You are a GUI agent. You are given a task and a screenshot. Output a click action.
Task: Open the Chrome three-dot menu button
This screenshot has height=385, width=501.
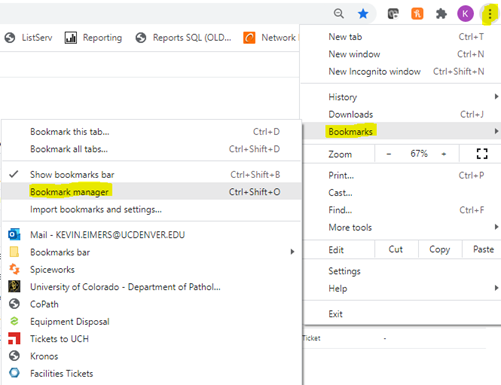point(490,14)
